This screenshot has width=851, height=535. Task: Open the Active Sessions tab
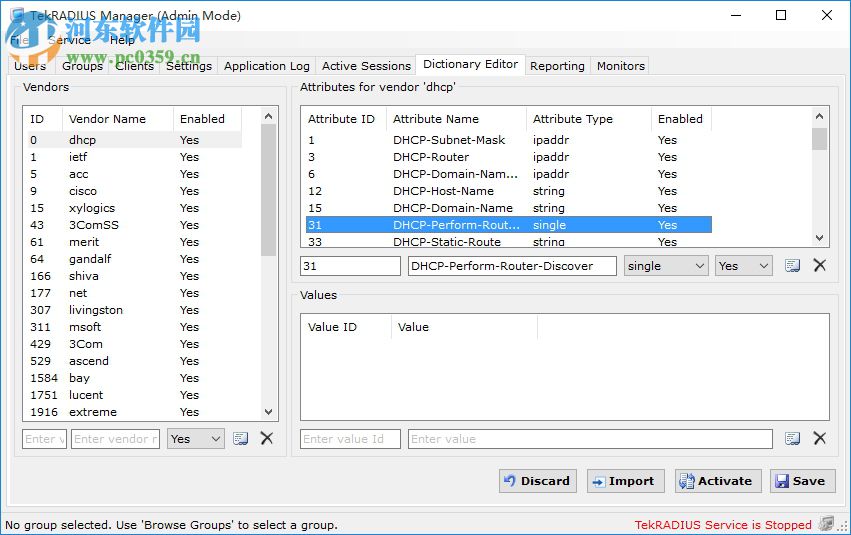pyautogui.click(x=366, y=66)
